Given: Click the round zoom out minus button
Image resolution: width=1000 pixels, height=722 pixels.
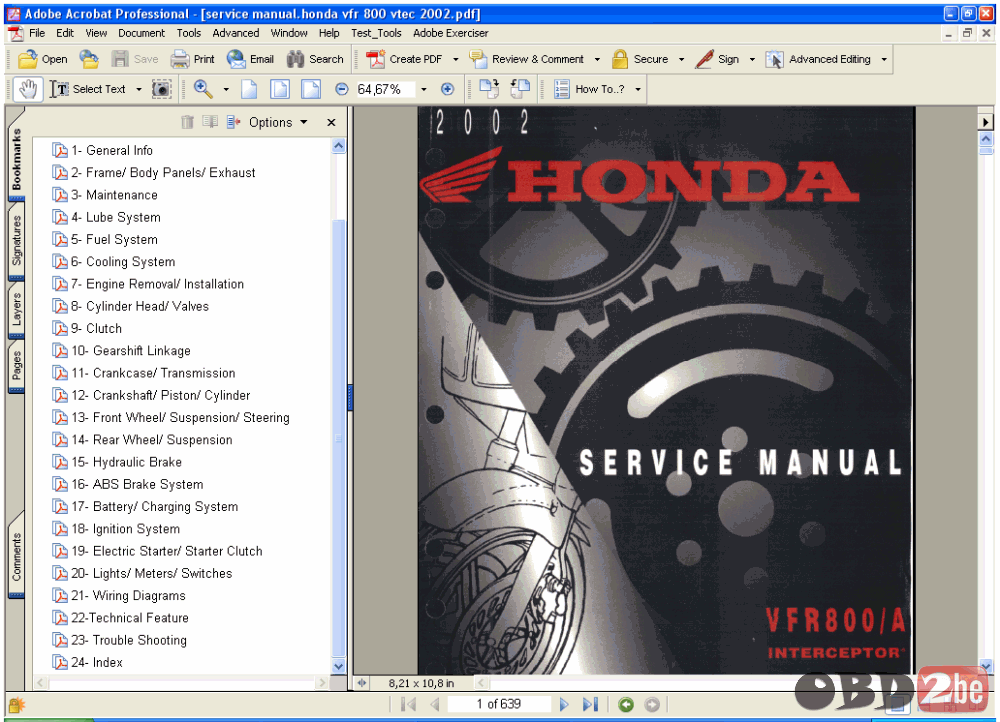Looking at the screenshot, I should (342, 89).
